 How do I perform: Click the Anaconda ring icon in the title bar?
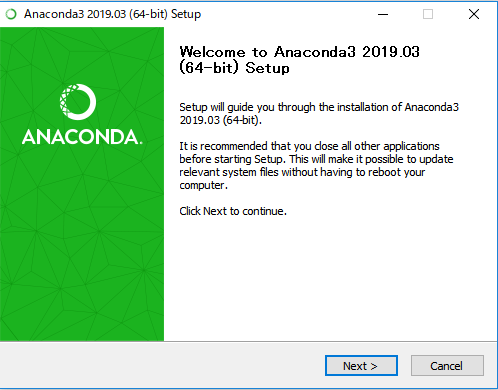[11, 14]
